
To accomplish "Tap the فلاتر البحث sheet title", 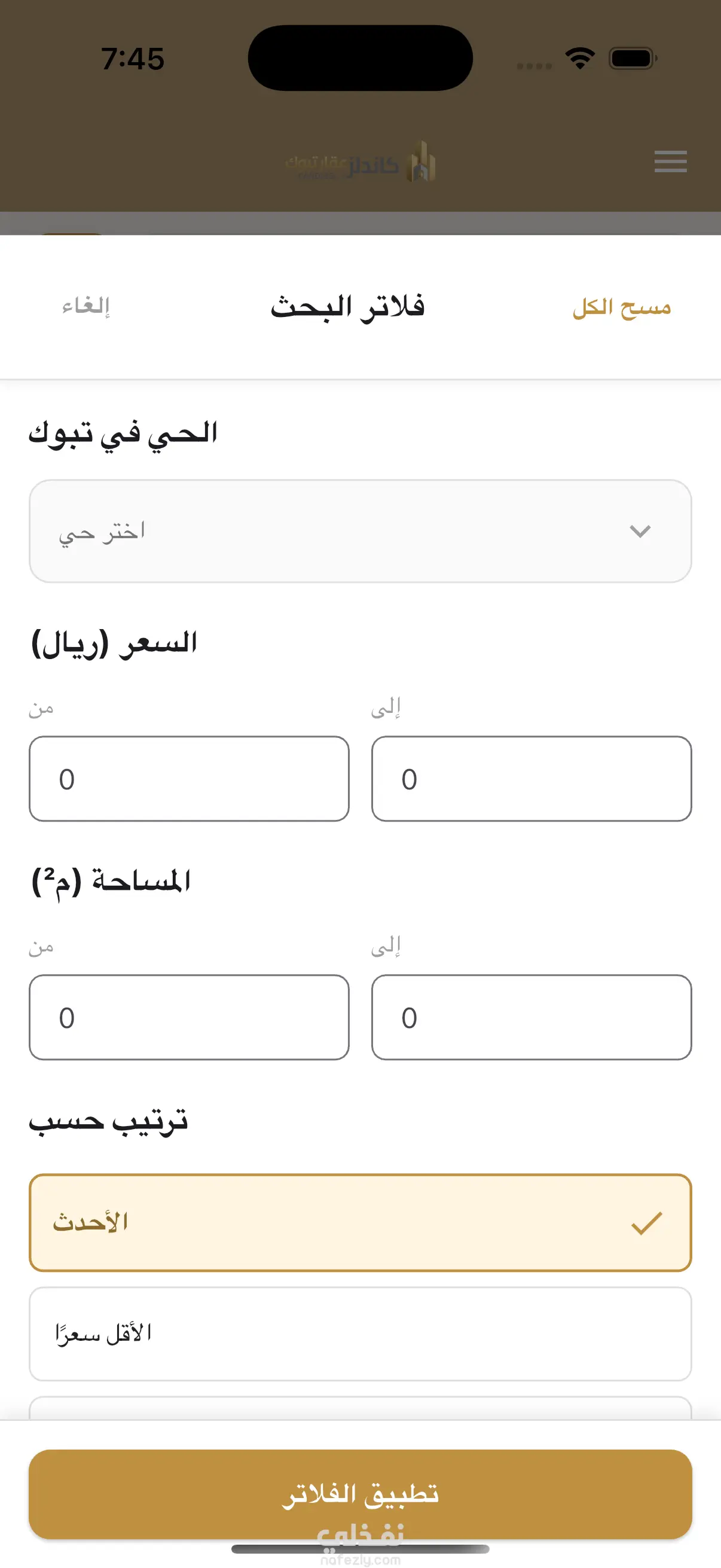I will pyautogui.click(x=347, y=307).
